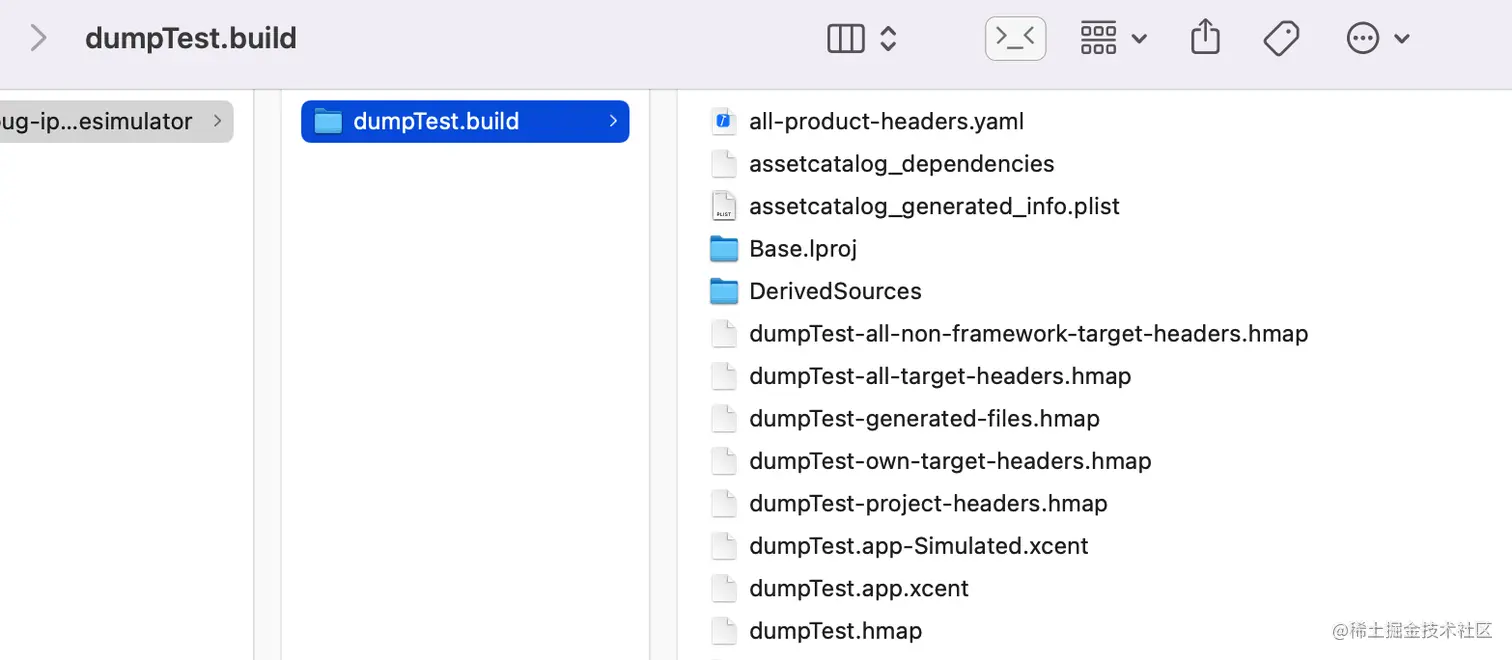Click the DerivedSources folder icon
This screenshot has height=660, width=1512.
(x=723, y=292)
